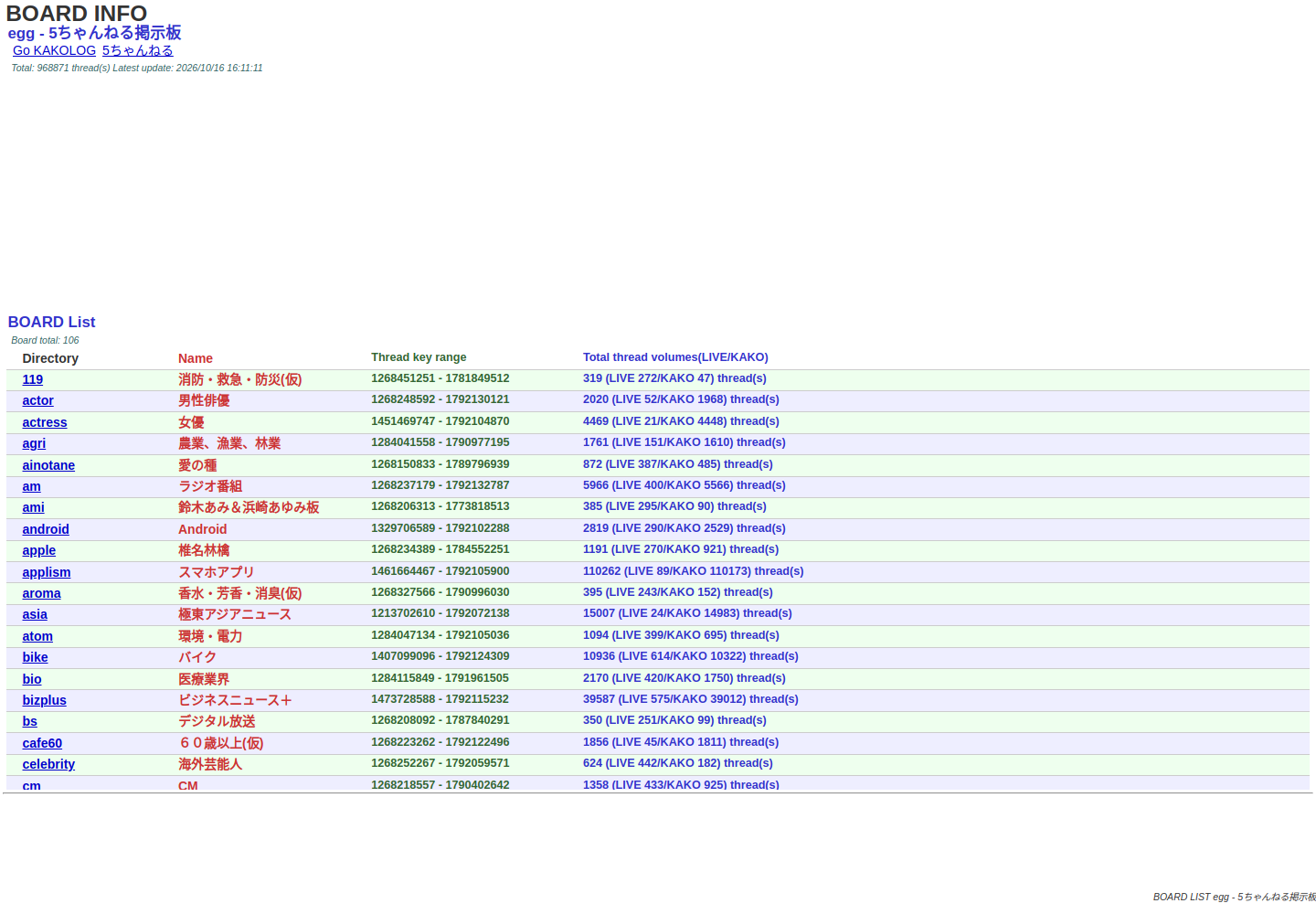
Task: Click the name スマホアプリ
Action: (x=217, y=572)
